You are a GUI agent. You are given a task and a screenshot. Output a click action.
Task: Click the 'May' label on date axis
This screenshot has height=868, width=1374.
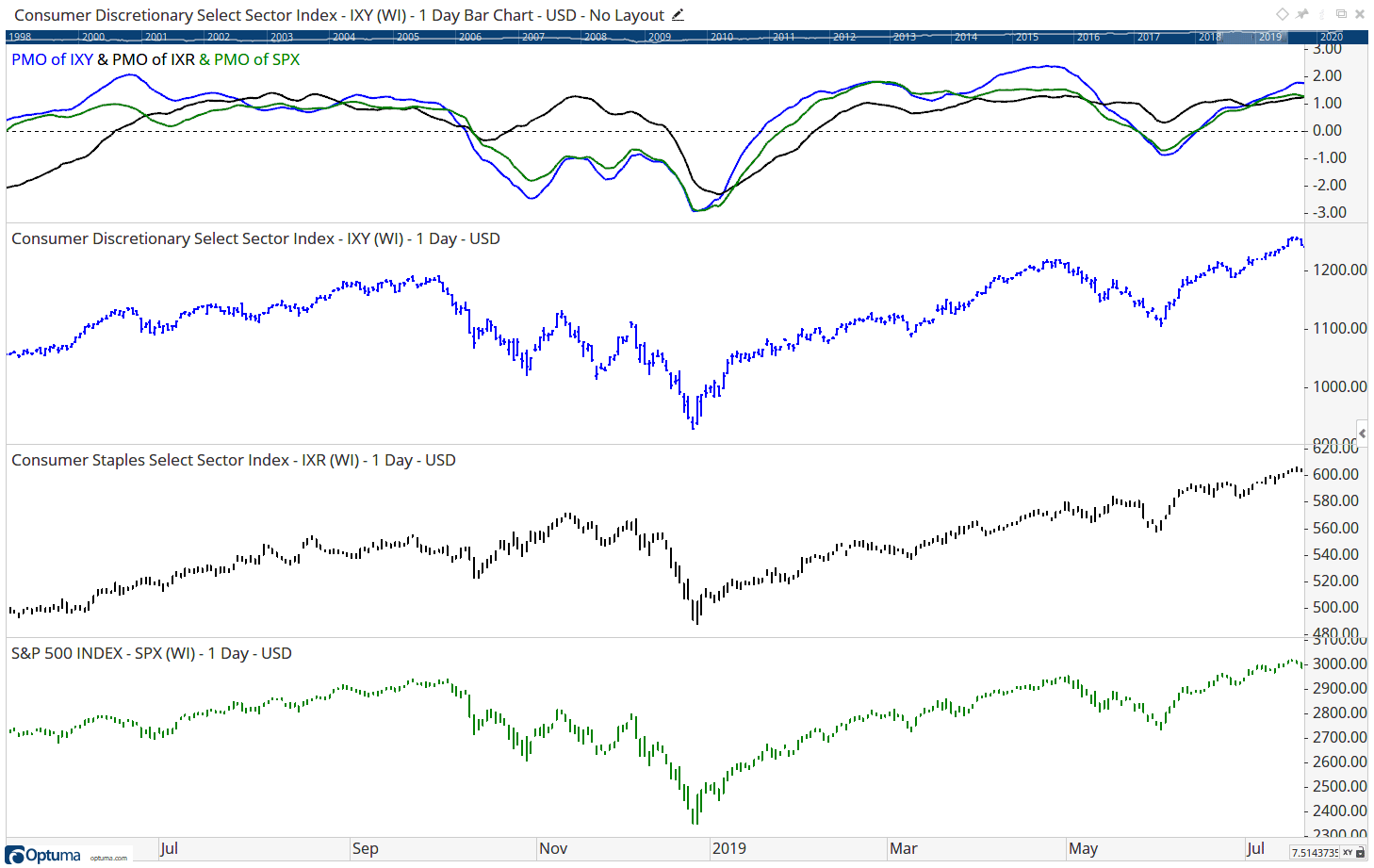click(1084, 848)
